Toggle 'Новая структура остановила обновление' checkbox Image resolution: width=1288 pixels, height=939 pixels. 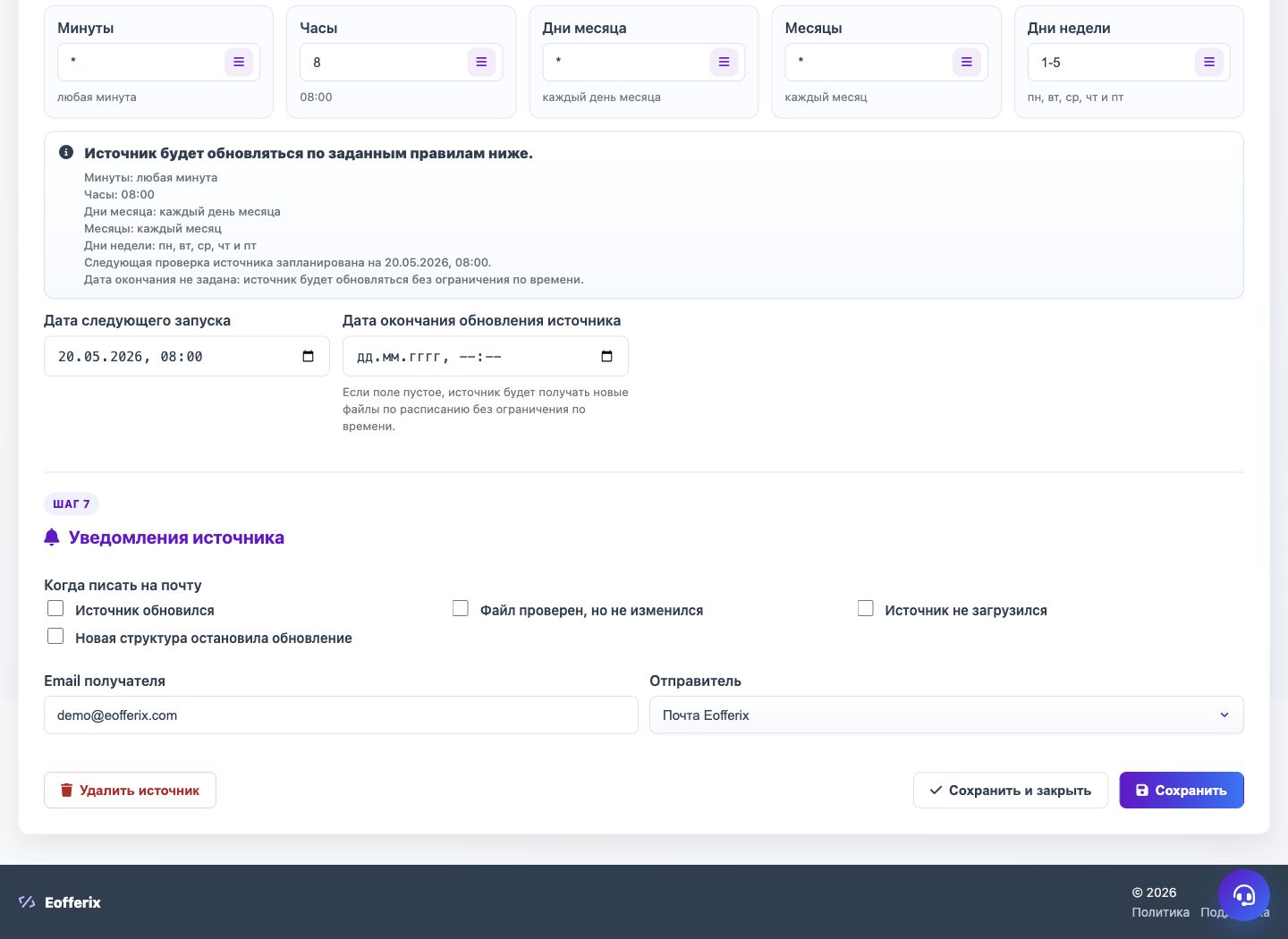(55, 637)
